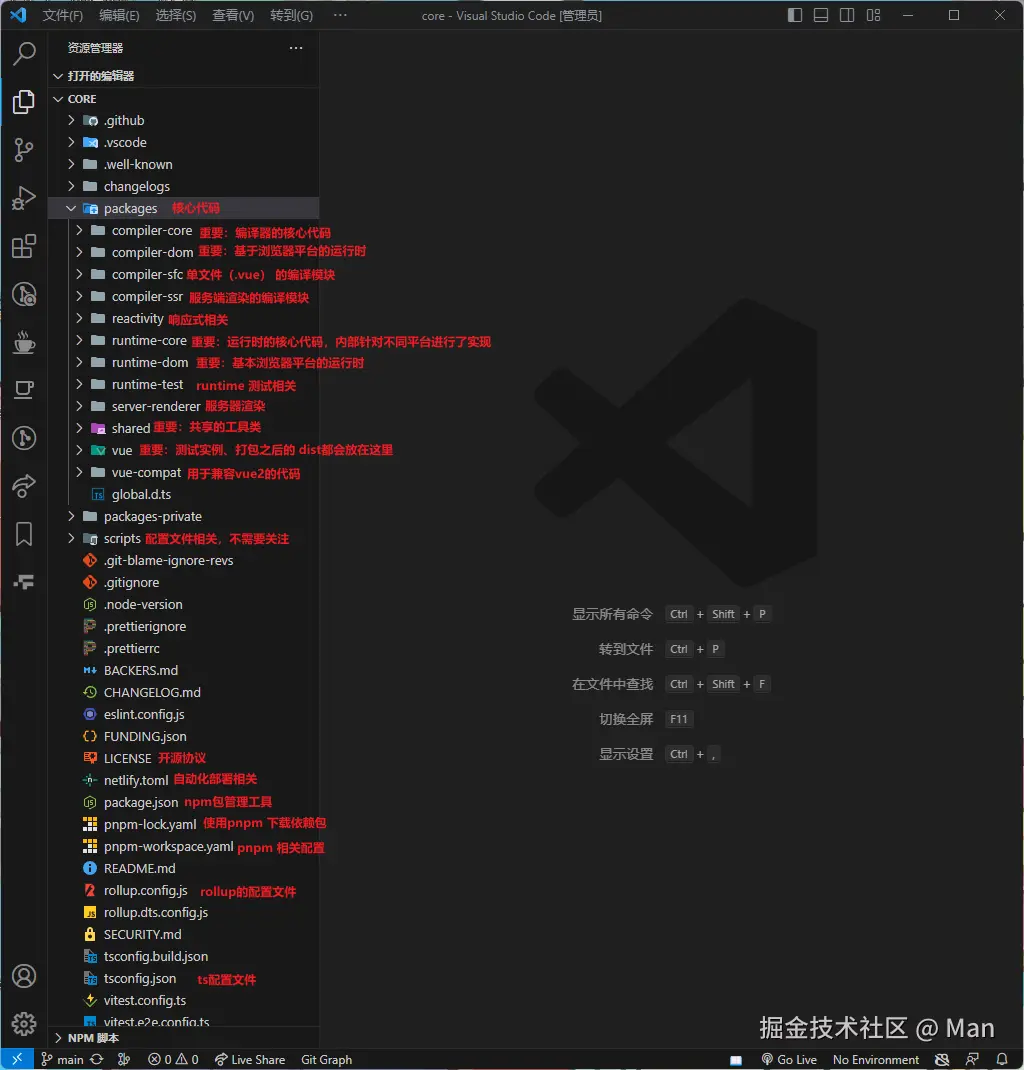Viewport: 1024px width, 1070px height.
Task: Open the Search view in activity bar
Action: pyautogui.click(x=25, y=53)
